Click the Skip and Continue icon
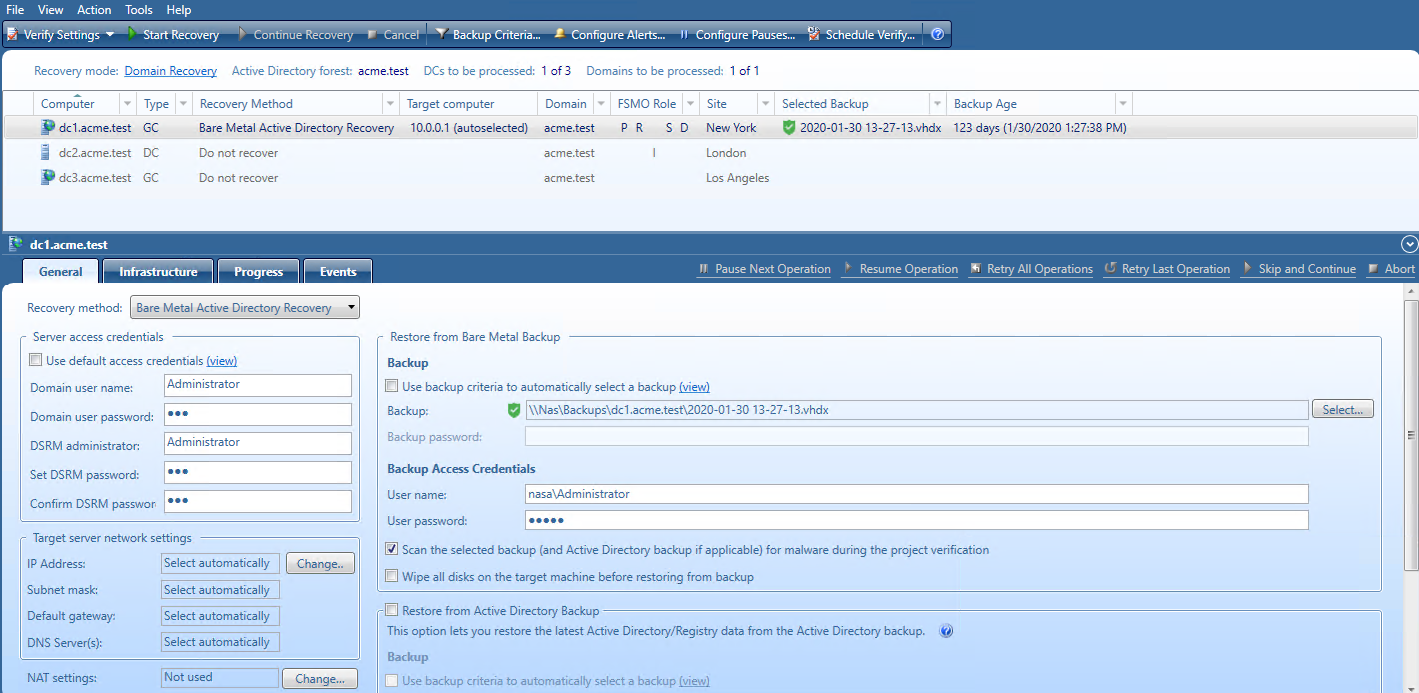 (x=1248, y=268)
